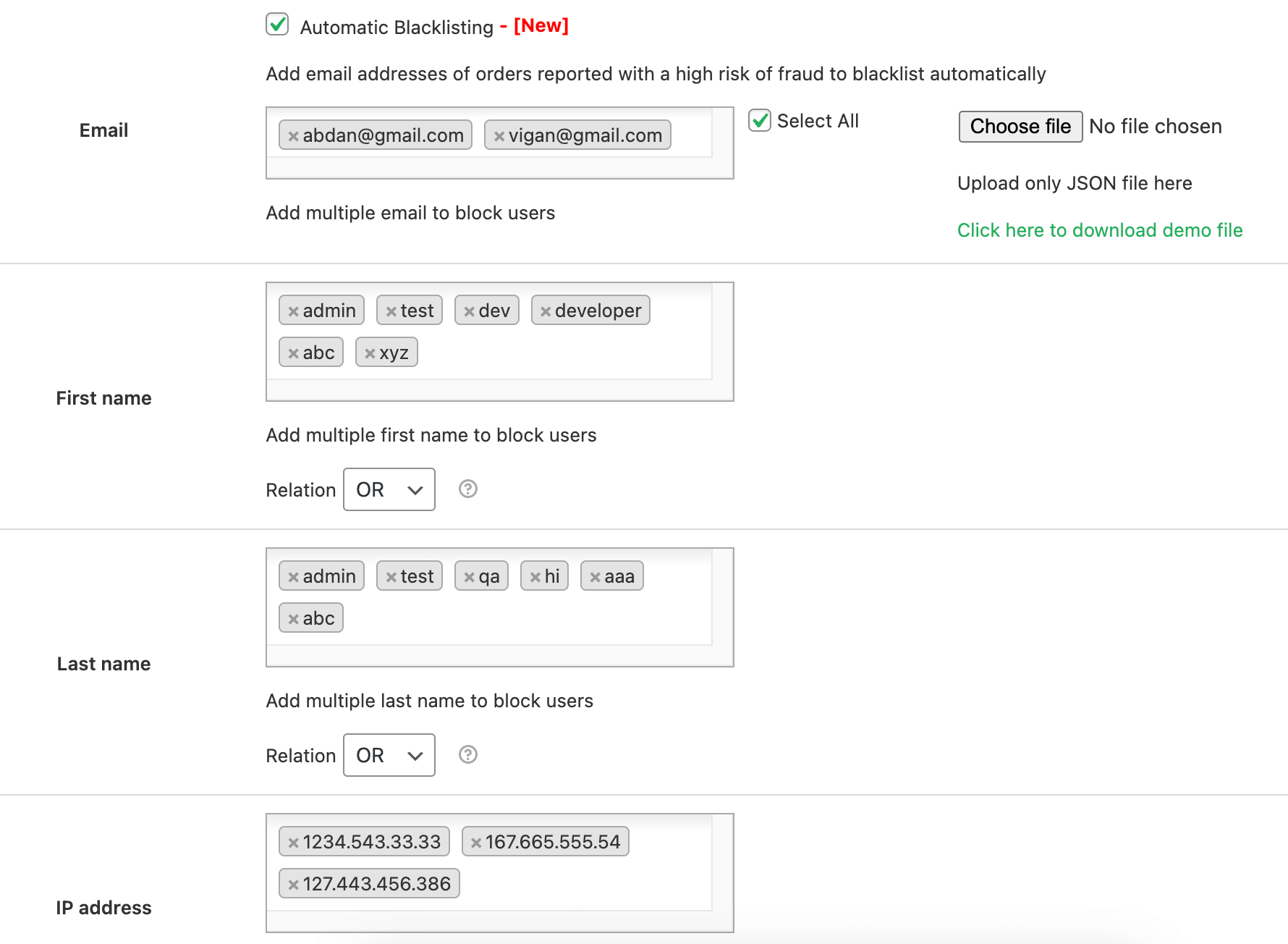Remove 'aaa' from last name list
The image size is (1288, 944).
tap(595, 577)
